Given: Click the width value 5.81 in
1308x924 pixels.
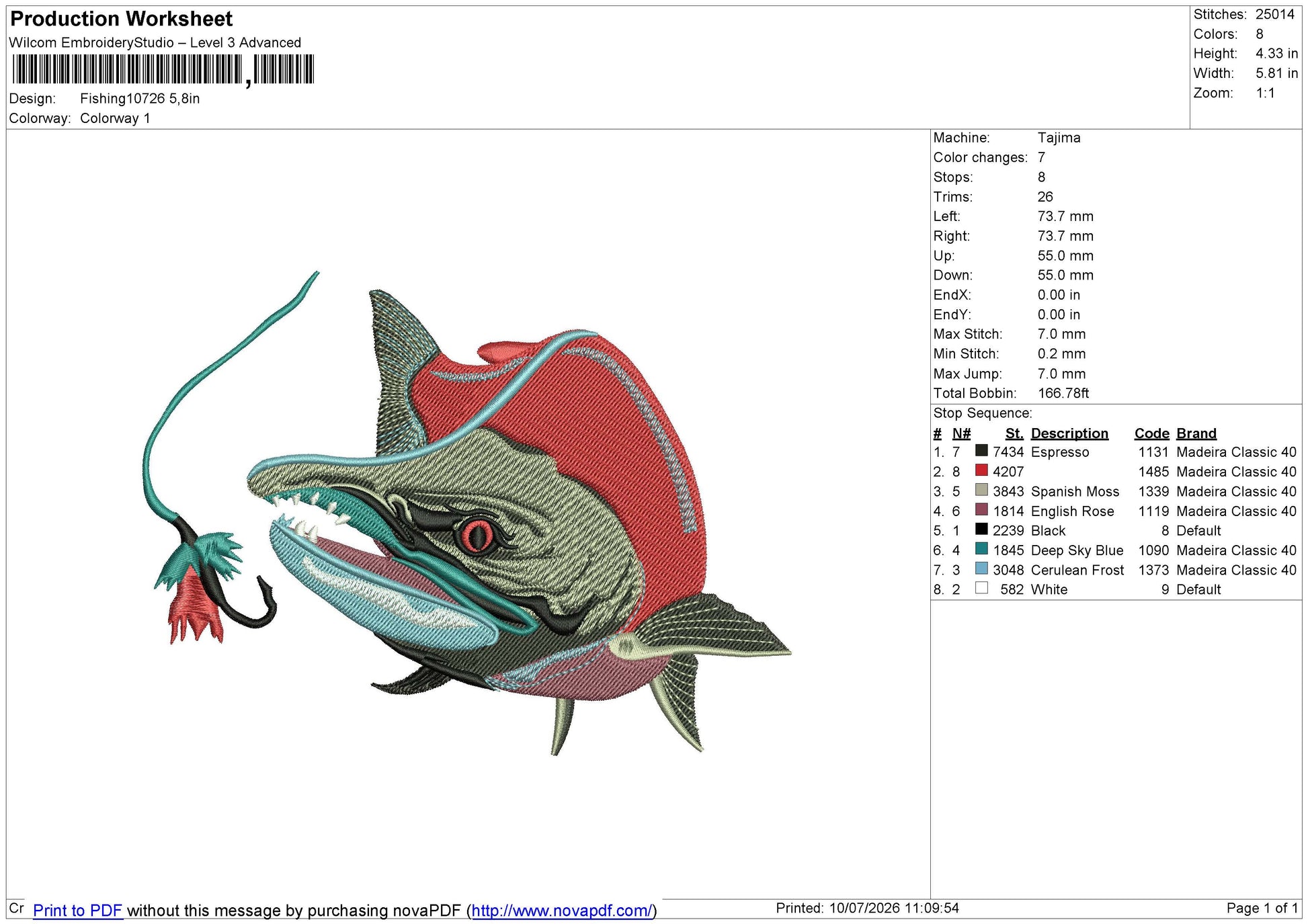Looking at the screenshot, I should (1276, 73).
